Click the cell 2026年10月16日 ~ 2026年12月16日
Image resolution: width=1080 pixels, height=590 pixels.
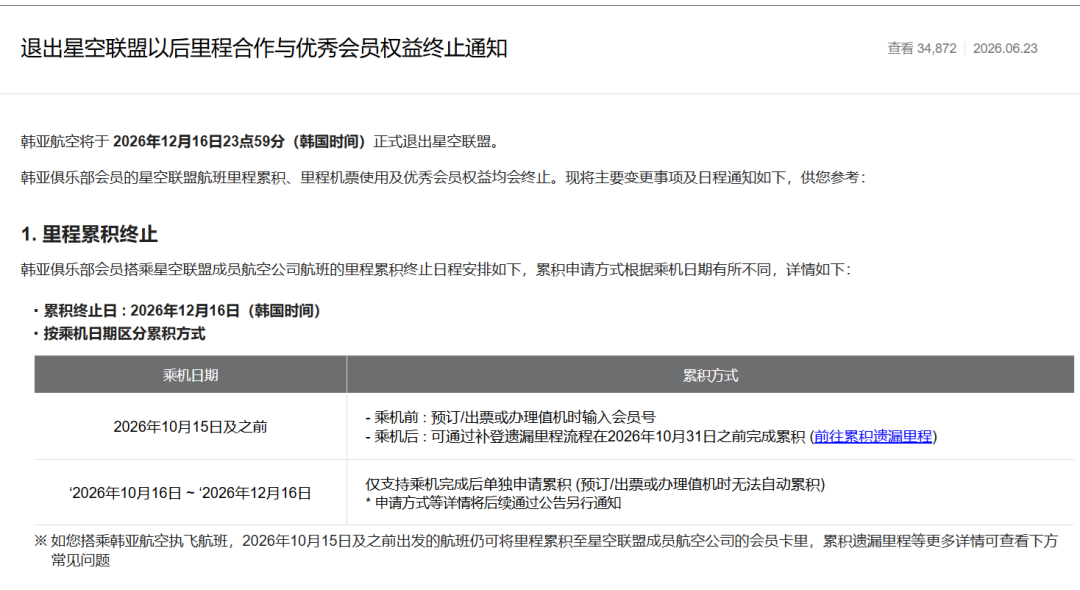pyautogui.click(x=191, y=493)
